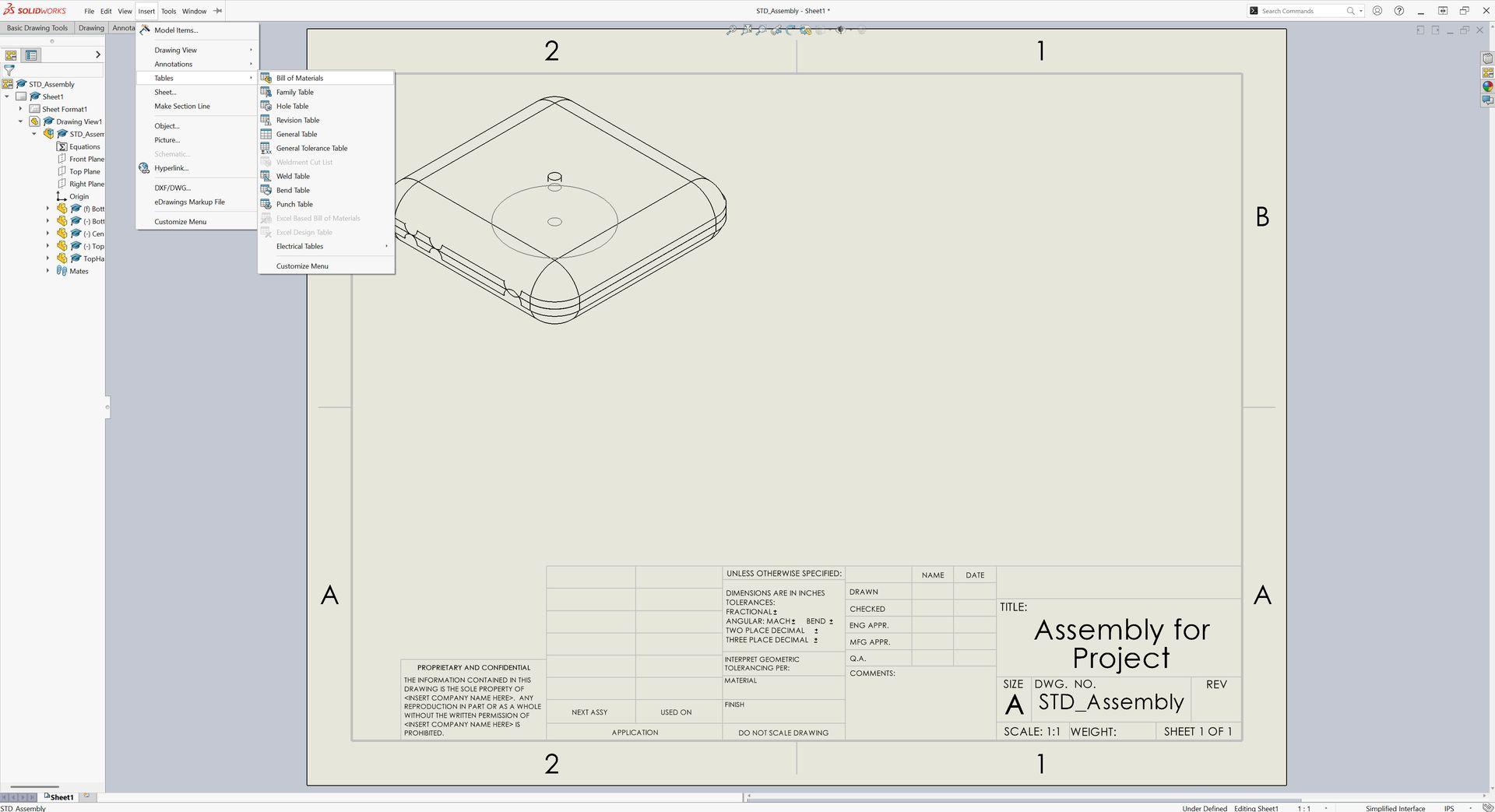The height and width of the screenshot is (812, 1495).
Task: Collapse the Sheet1 tree node
Action: pyautogui.click(x=7, y=97)
